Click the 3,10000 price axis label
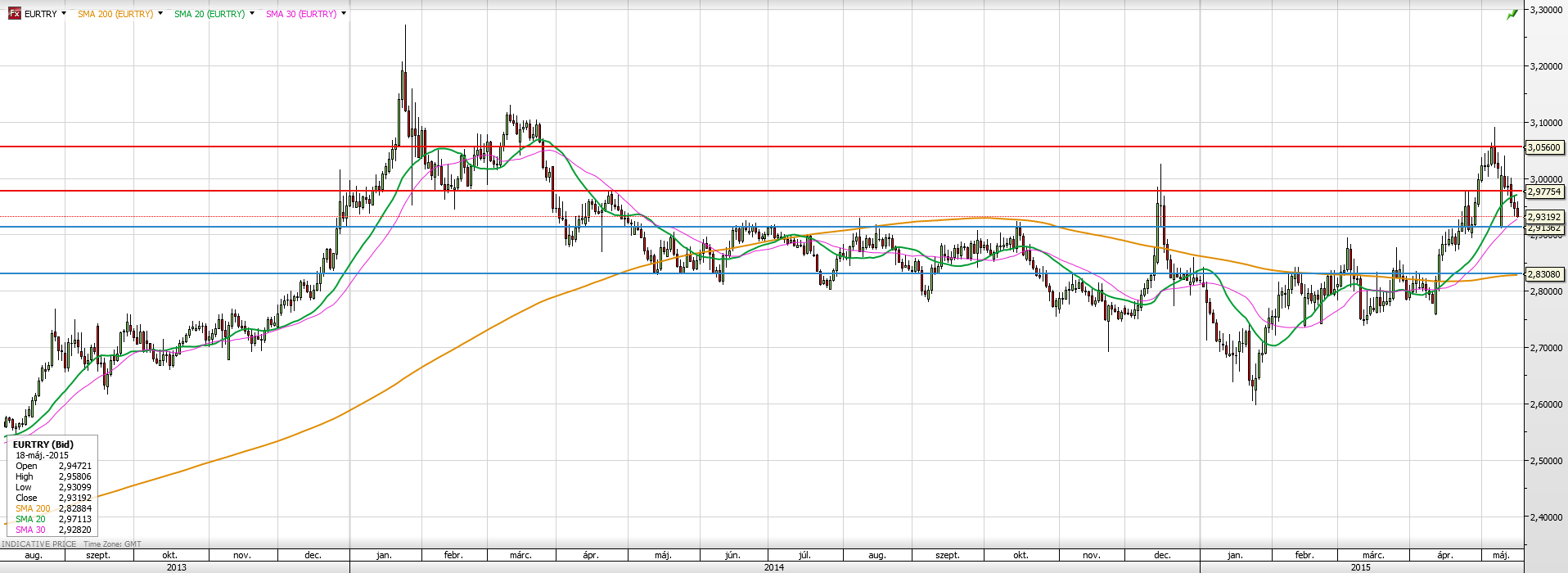 click(x=1546, y=124)
